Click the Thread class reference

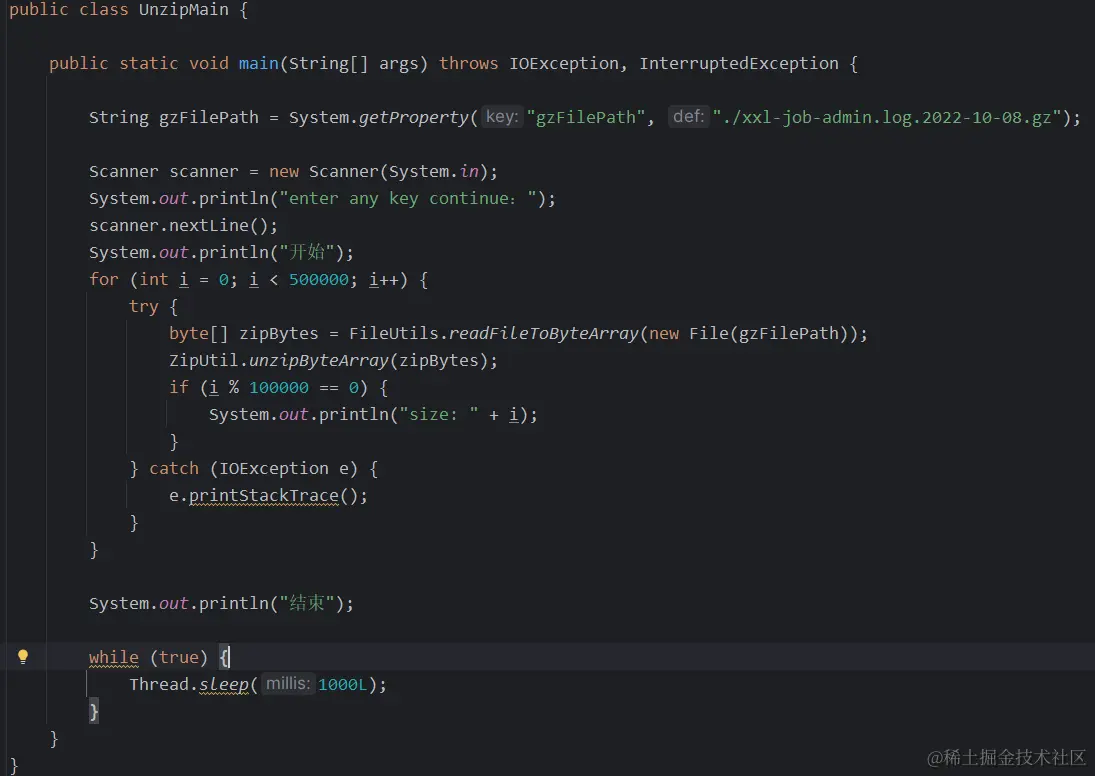(159, 685)
